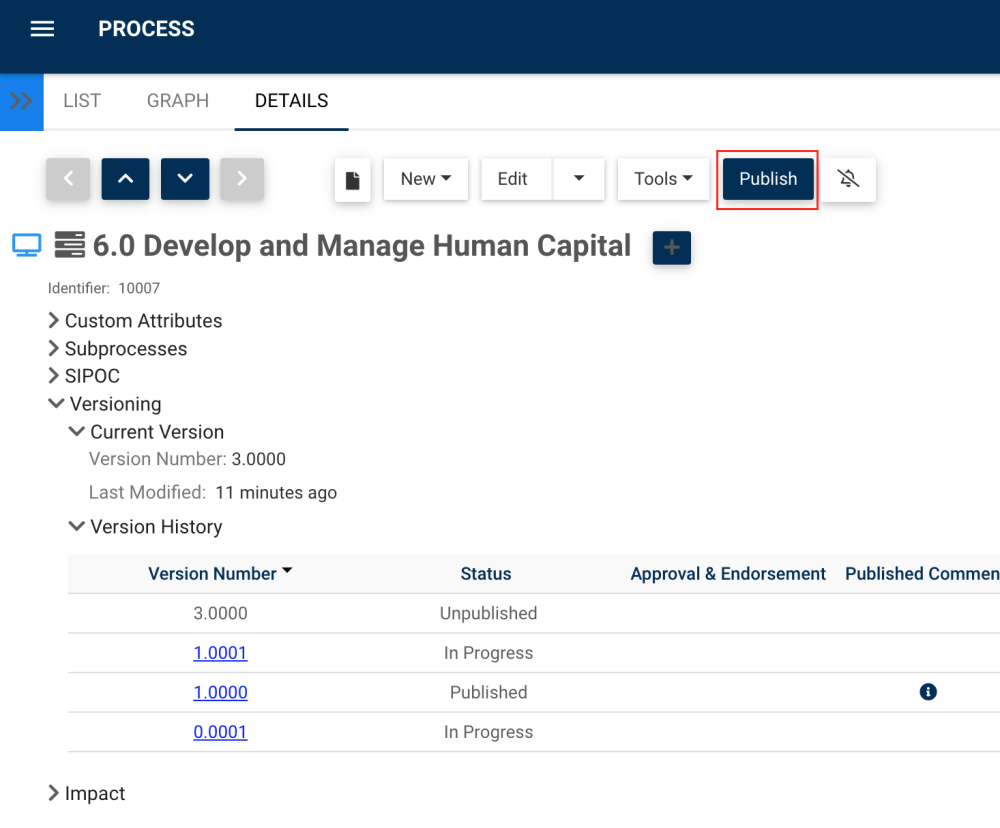Toggle the notification bell-off icon

[x=849, y=179]
